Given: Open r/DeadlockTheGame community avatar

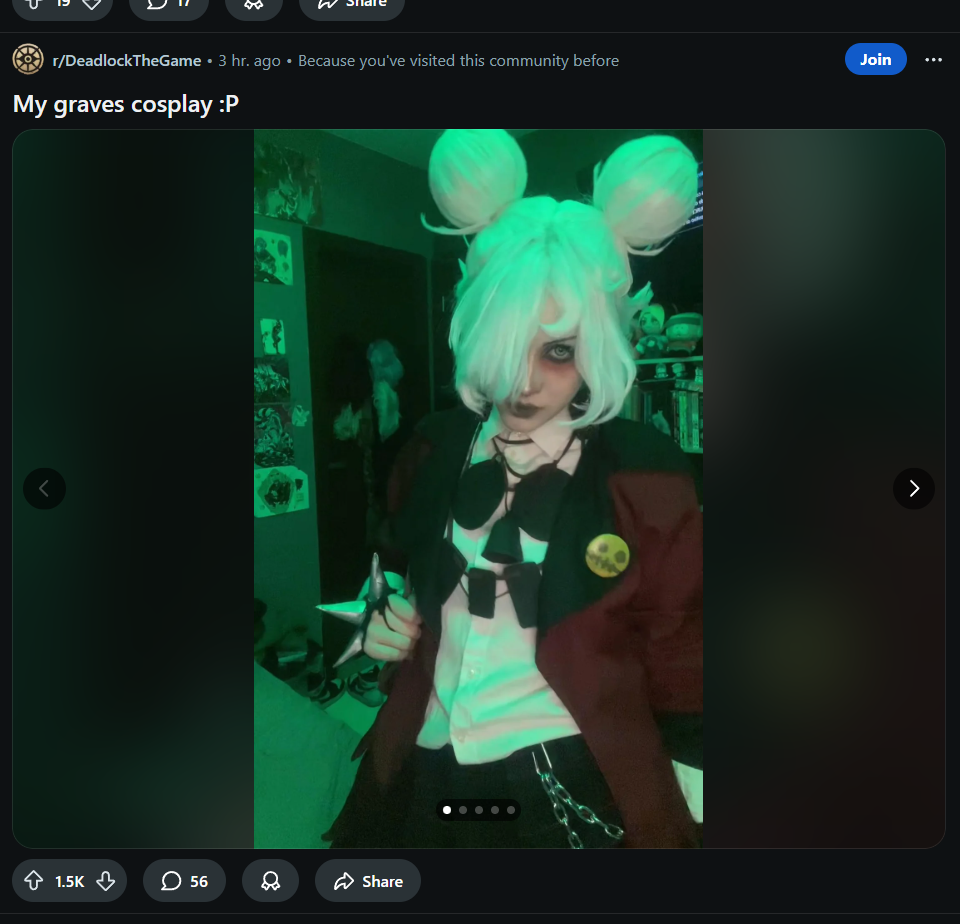Looking at the screenshot, I should (28, 59).
